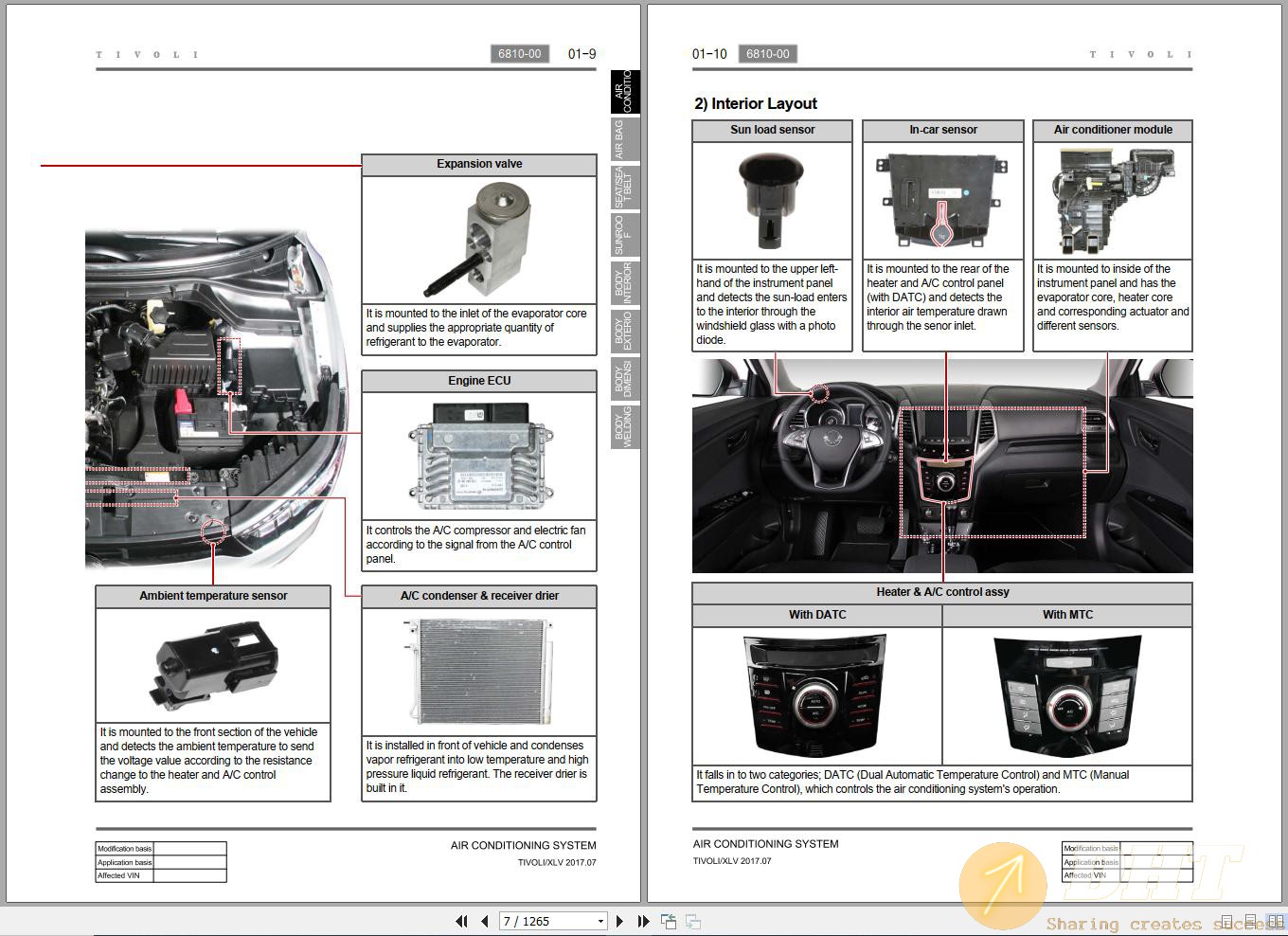1288x936 pixels.
Task: Click the go to next view icon
Action: 693,921
